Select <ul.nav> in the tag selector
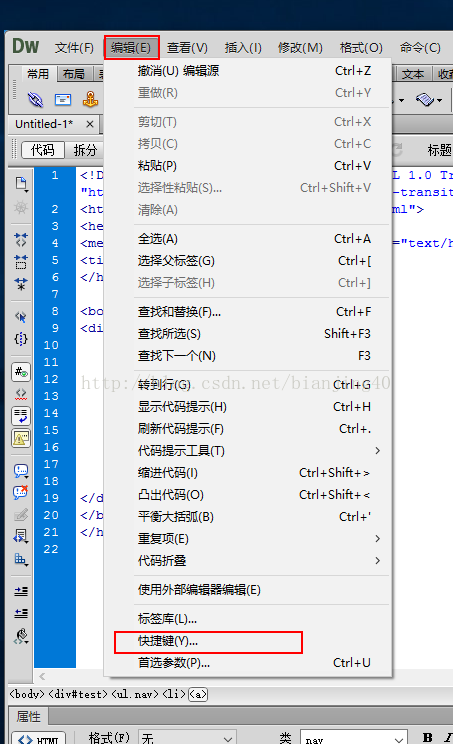The height and width of the screenshot is (744, 453). pos(135,694)
